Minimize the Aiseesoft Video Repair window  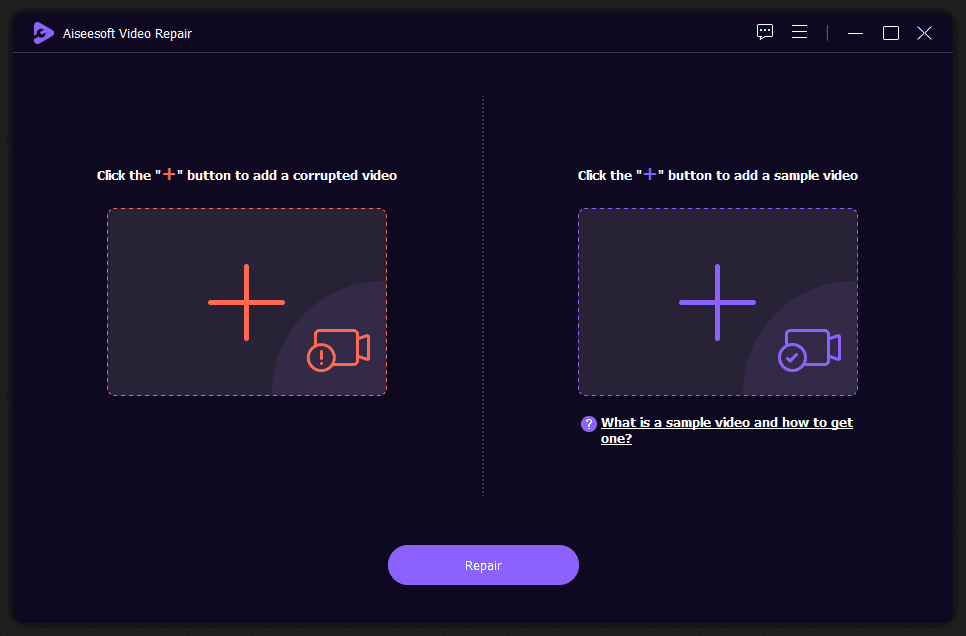pos(855,33)
